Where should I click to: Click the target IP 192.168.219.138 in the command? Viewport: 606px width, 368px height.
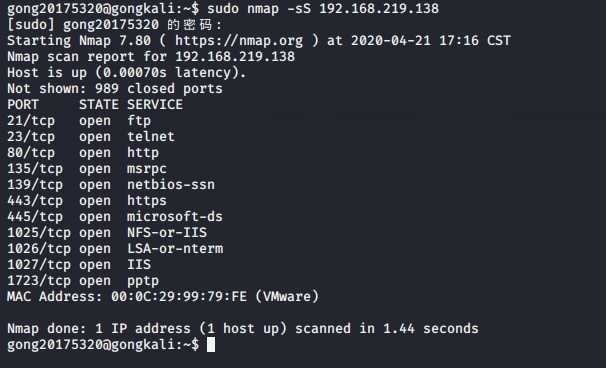click(379, 9)
